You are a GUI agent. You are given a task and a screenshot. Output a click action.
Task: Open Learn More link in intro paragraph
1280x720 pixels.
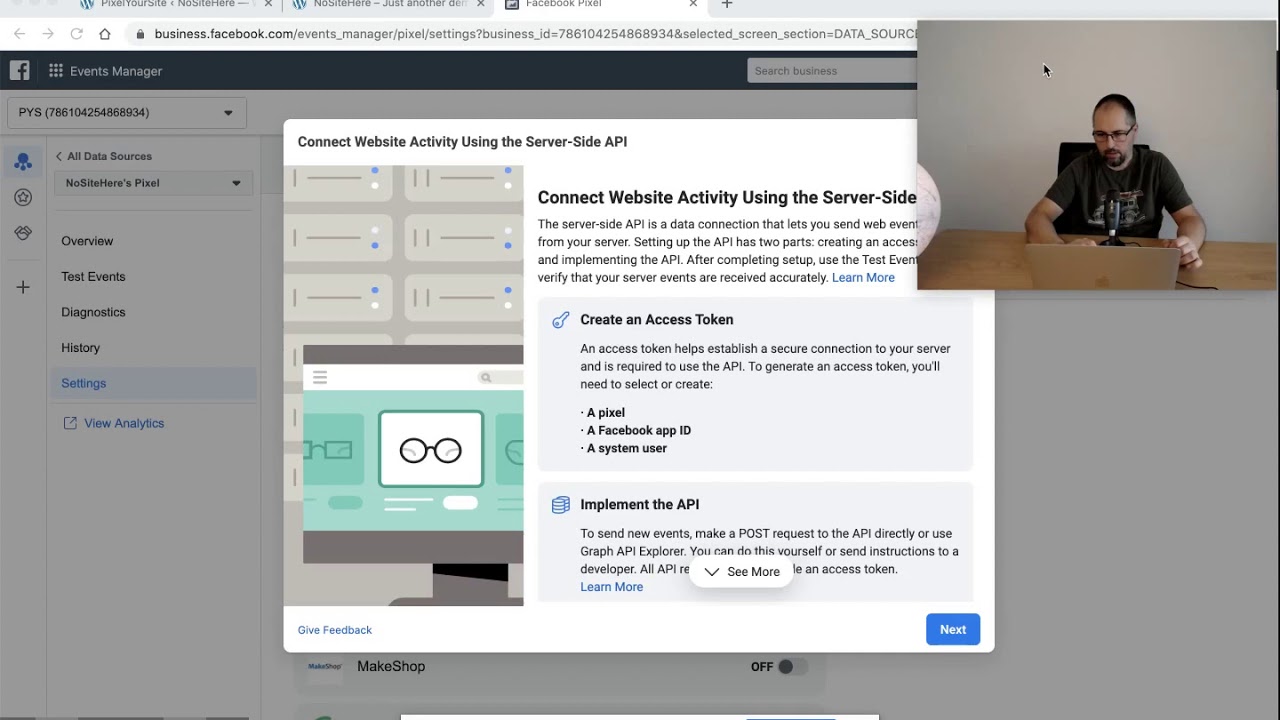pos(863,278)
